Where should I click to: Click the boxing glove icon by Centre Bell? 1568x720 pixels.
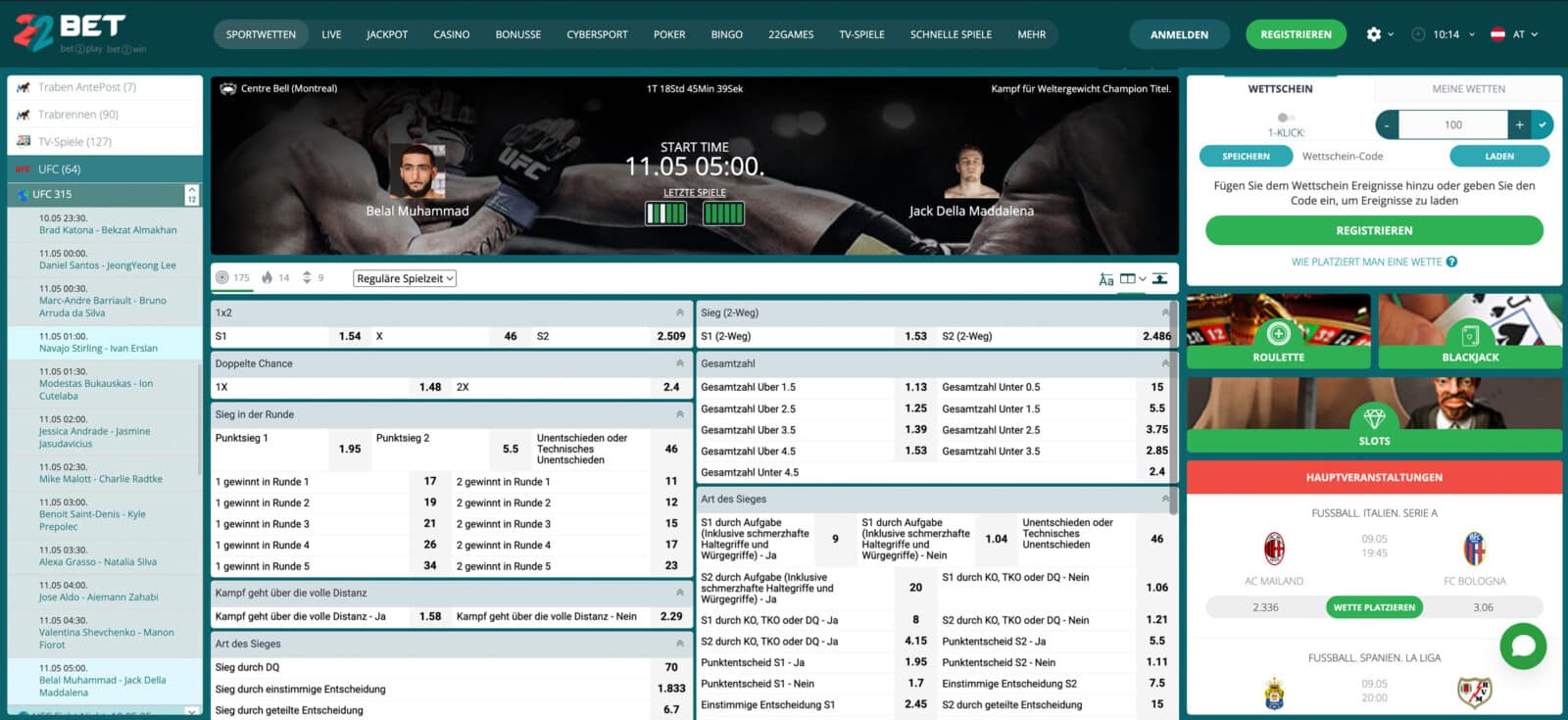coord(228,88)
